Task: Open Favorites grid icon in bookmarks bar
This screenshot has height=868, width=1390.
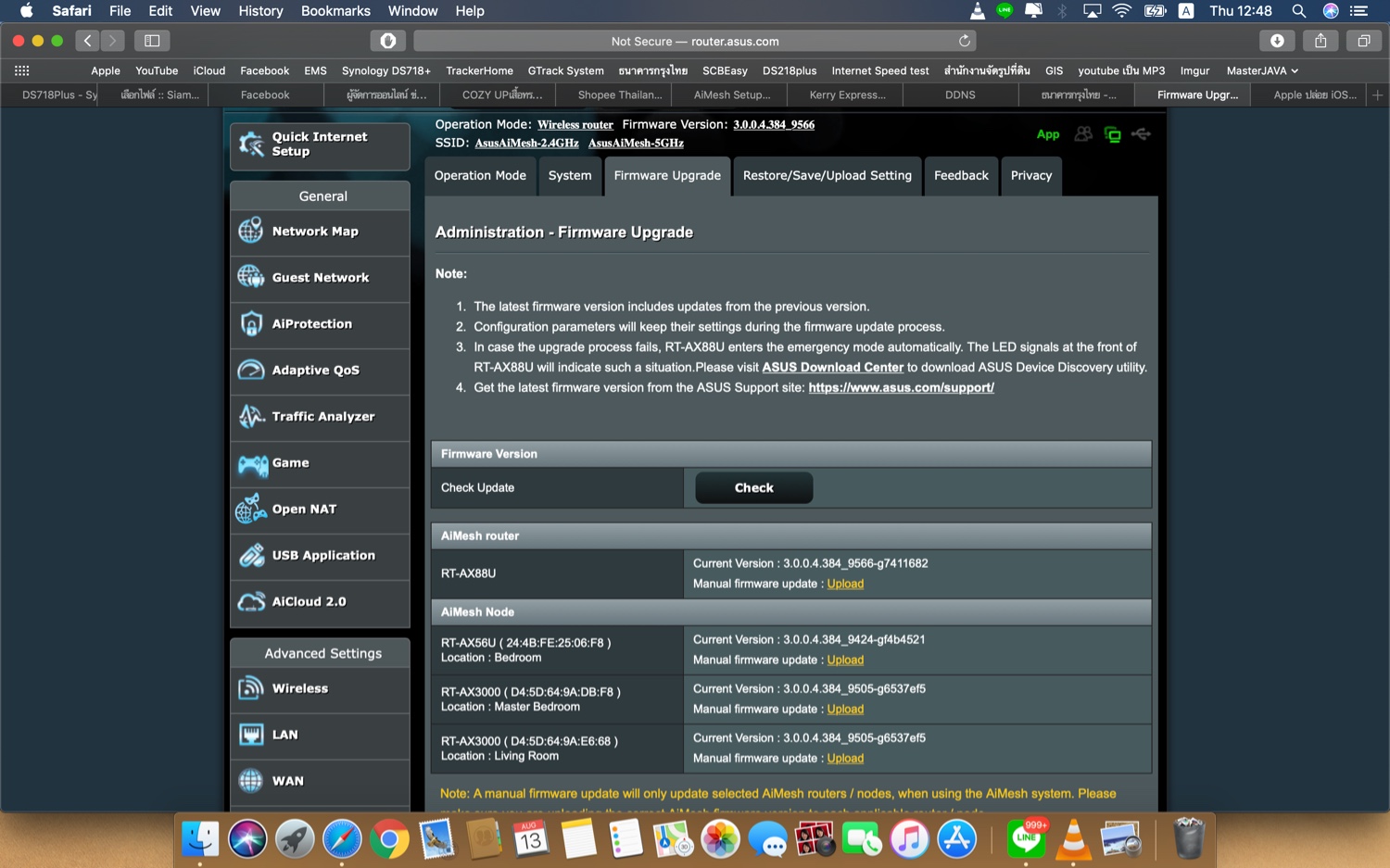Action: click(x=22, y=70)
